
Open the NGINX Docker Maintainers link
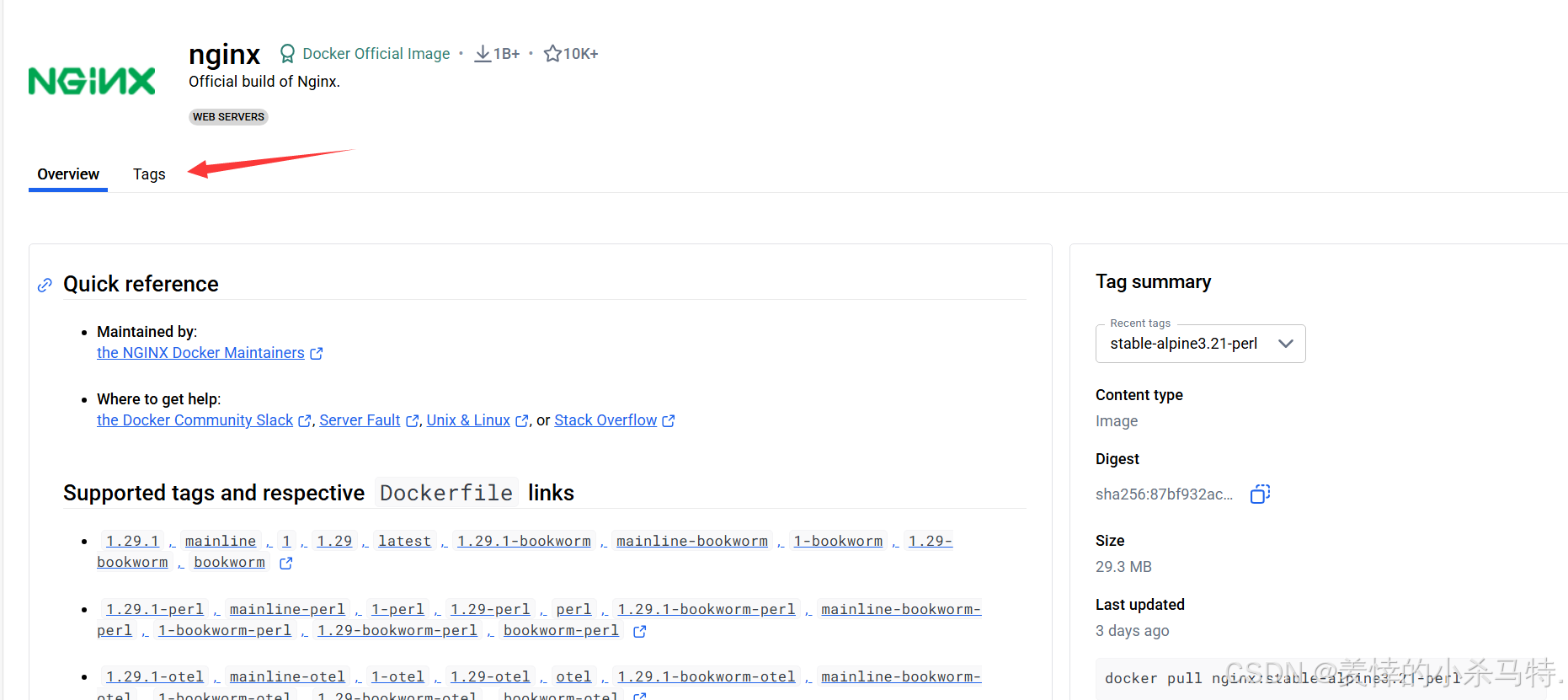200,353
